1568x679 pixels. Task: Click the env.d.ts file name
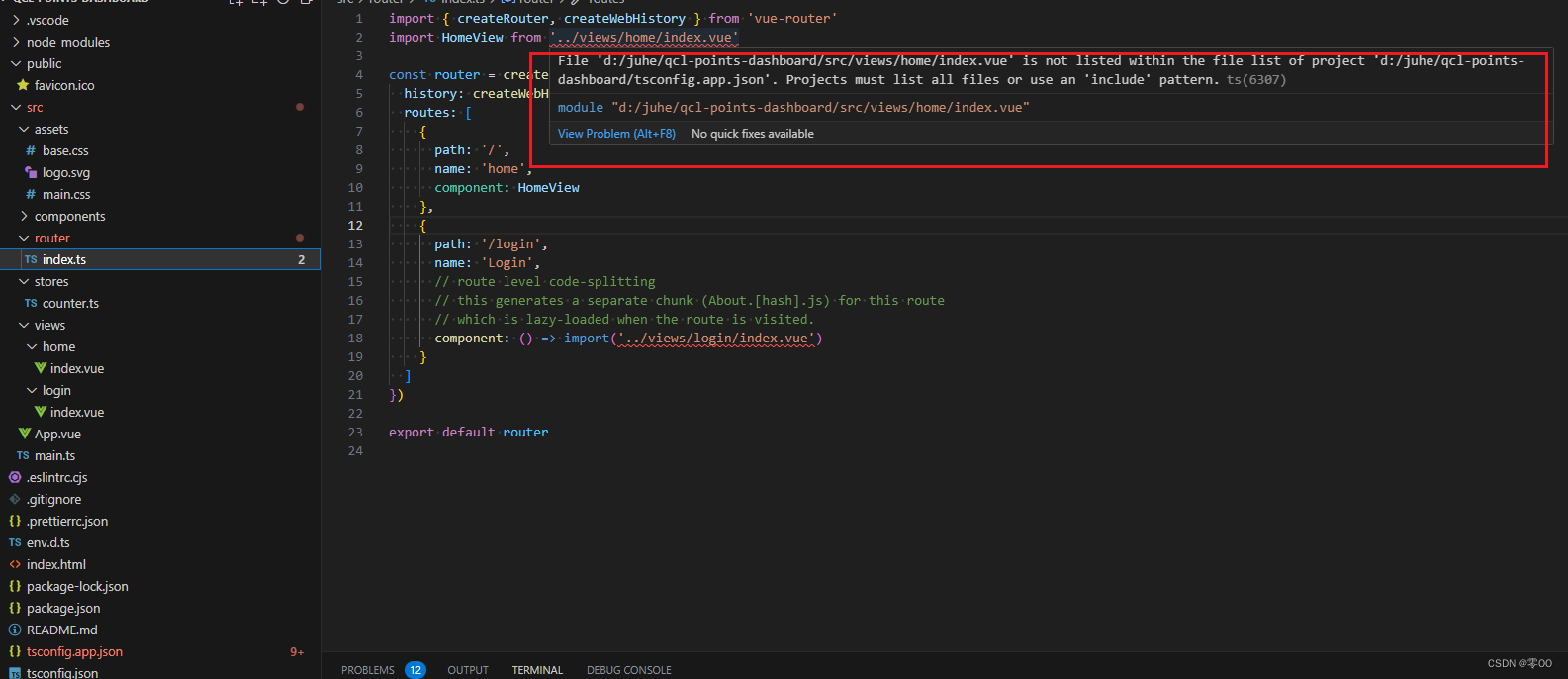[48, 542]
